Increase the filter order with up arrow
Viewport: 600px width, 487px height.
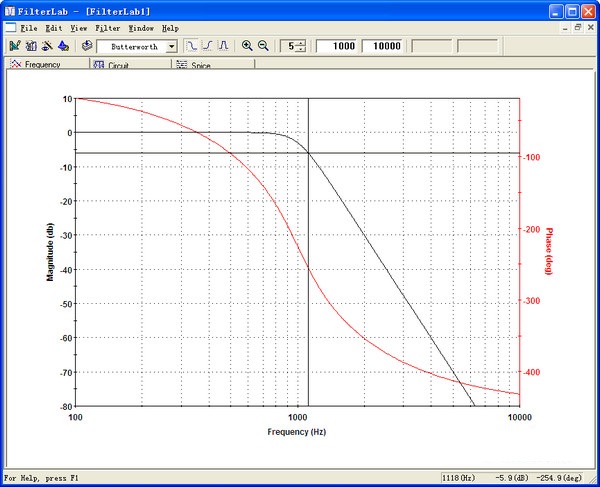coord(301,43)
